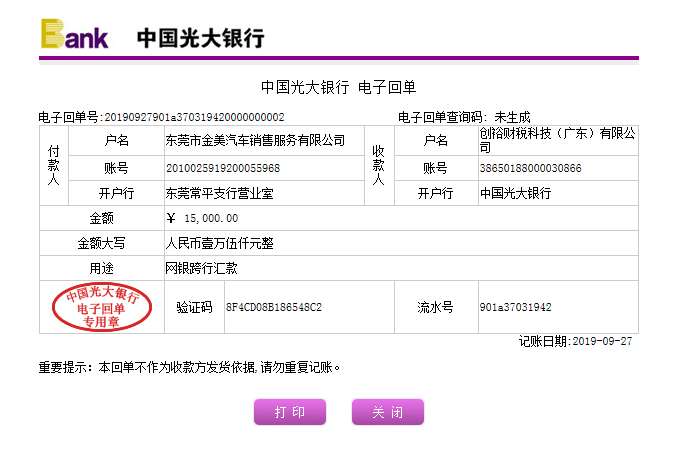
Task: Click the 电子回单查询码 未生成 text
Action: [x=464, y=117]
